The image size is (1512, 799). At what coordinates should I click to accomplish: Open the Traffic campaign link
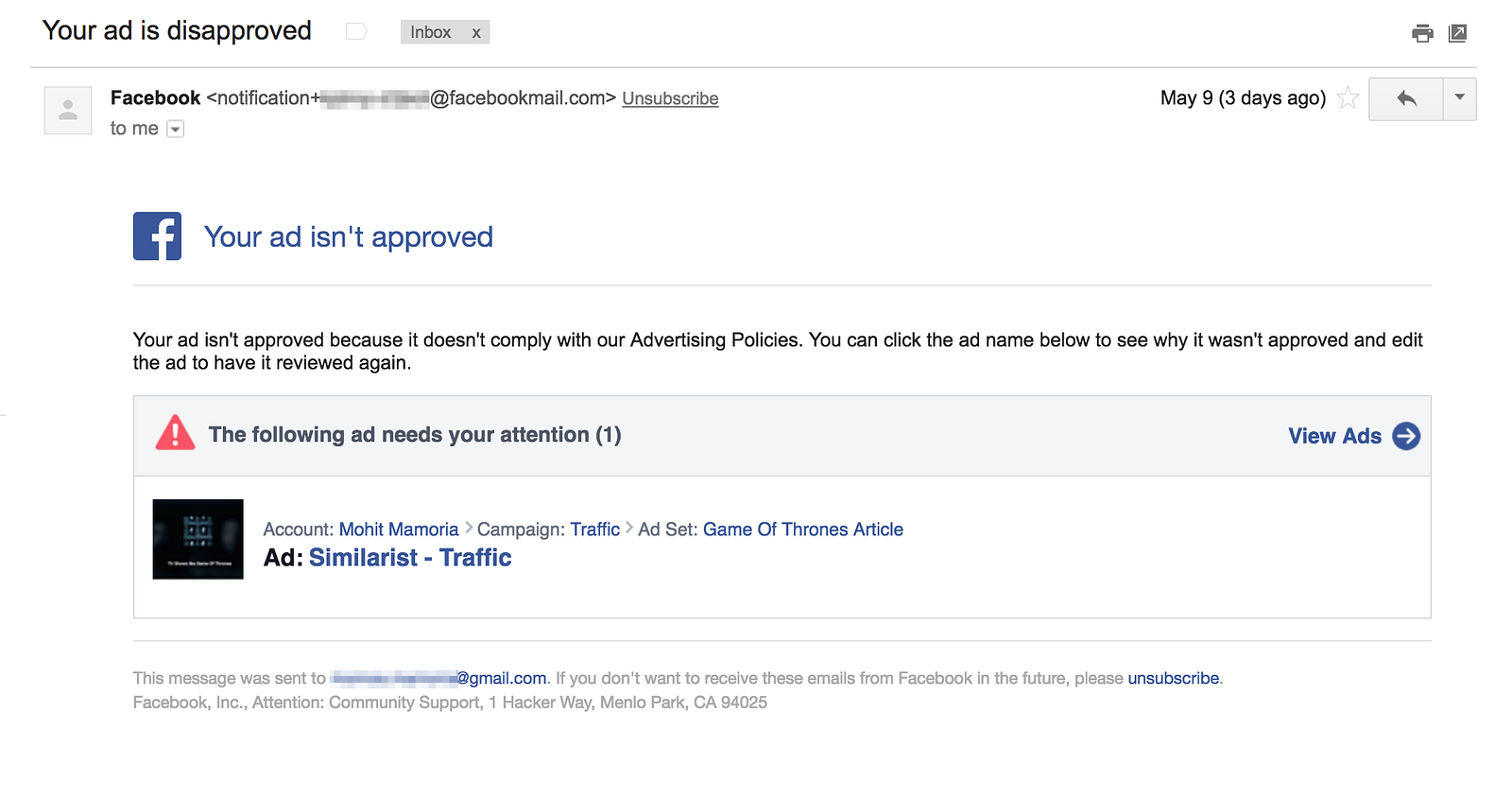click(595, 530)
